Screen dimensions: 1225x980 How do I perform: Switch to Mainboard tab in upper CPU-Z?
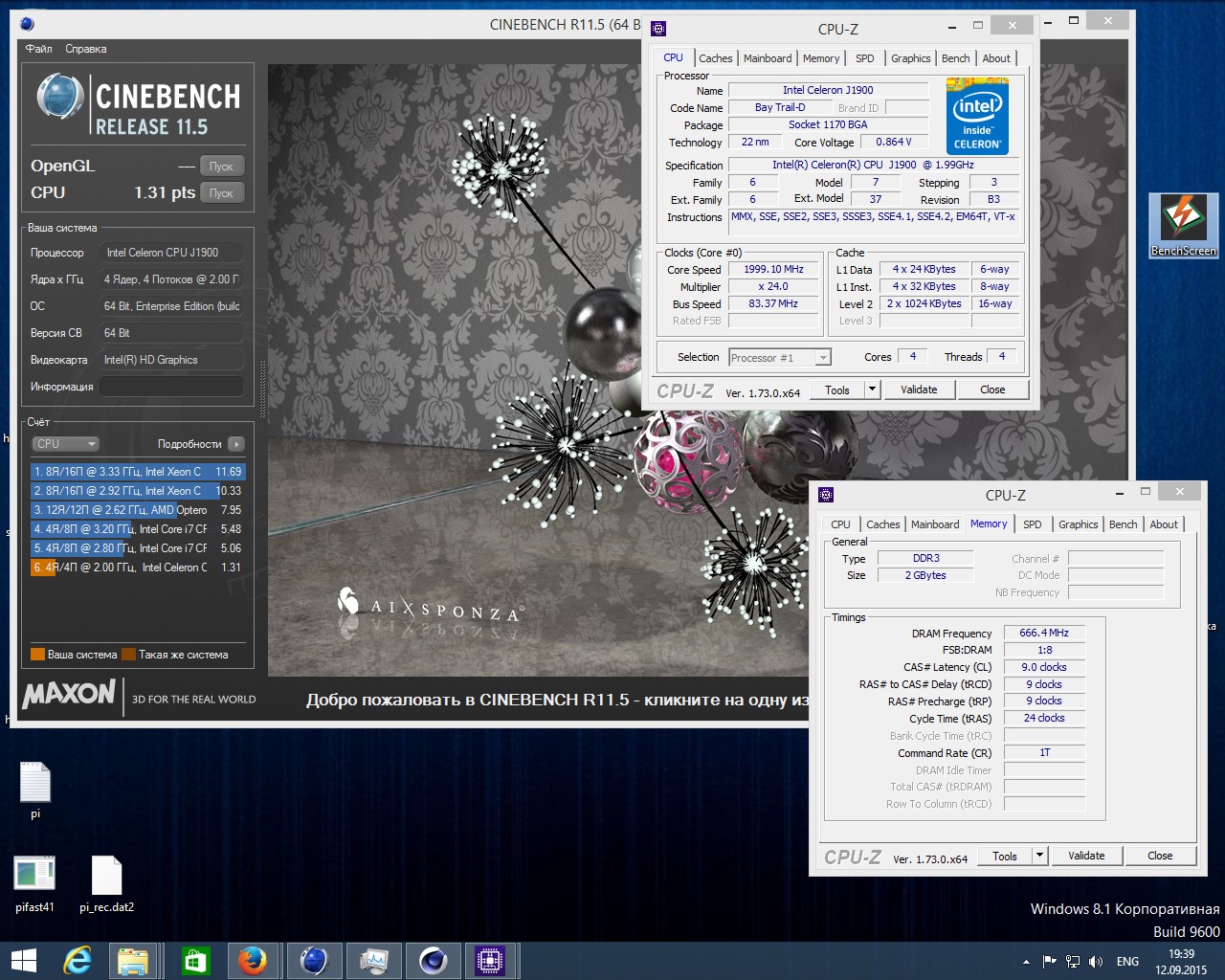click(768, 58)
